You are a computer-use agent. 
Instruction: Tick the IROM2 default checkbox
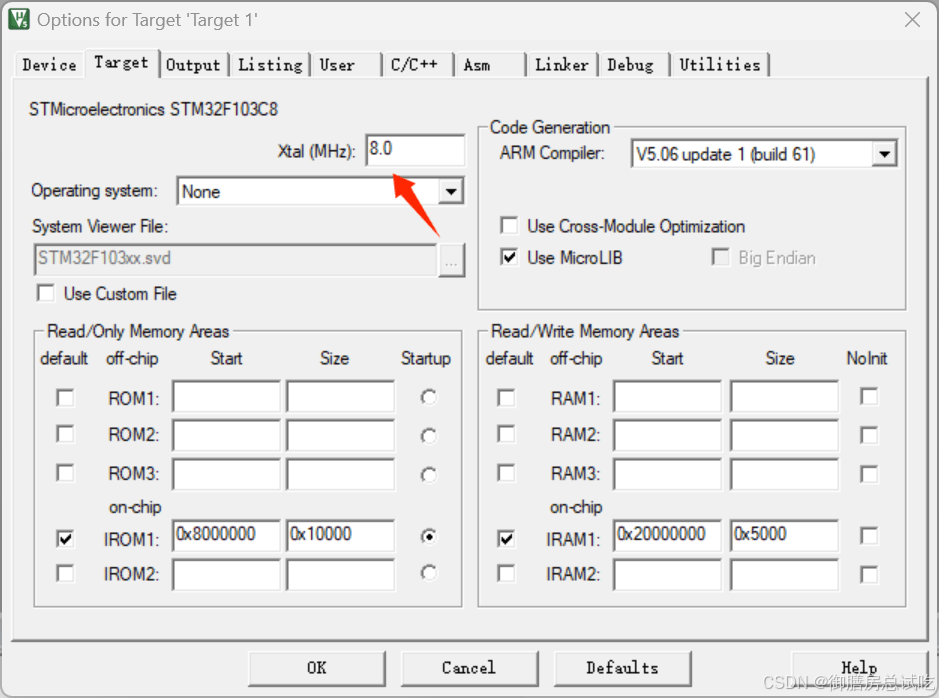pyautogui.click(x=65, y=573)
